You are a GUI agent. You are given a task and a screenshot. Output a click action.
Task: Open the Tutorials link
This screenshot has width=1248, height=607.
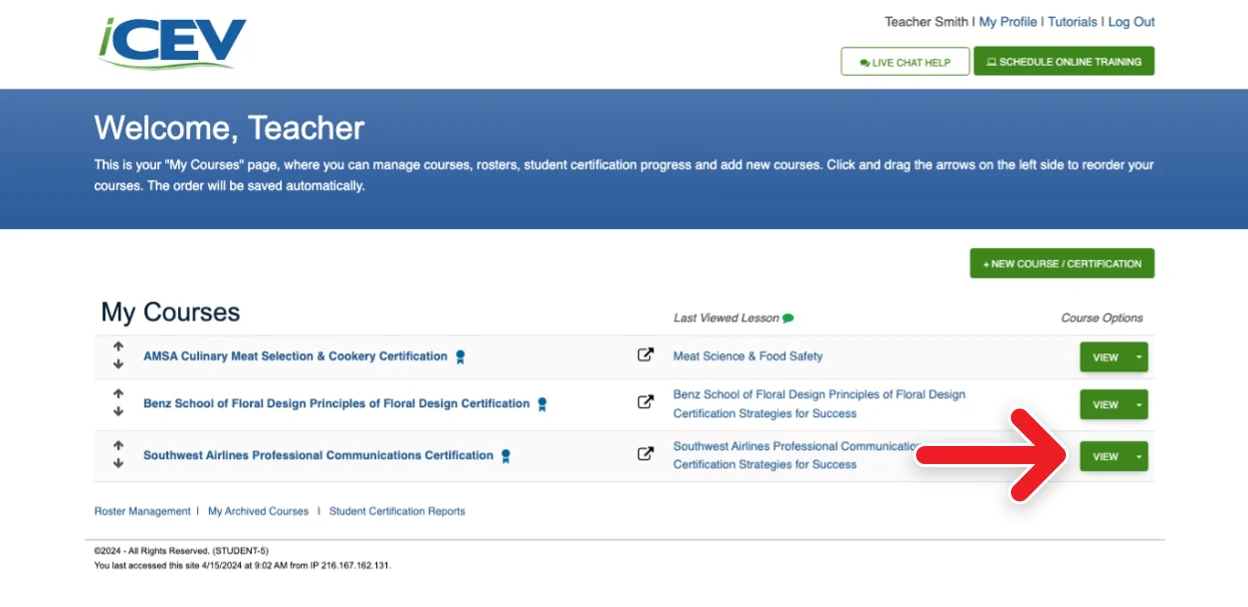coord(1072,22)
